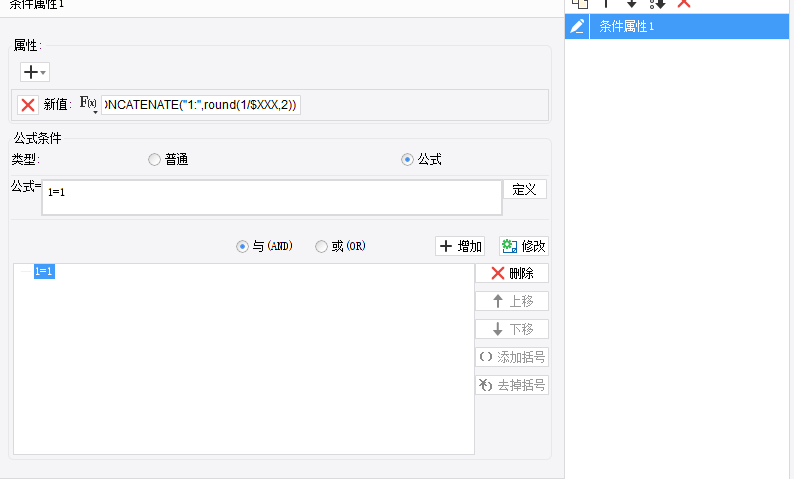Click the 添加括号 add brackets button

pos(512,357)
